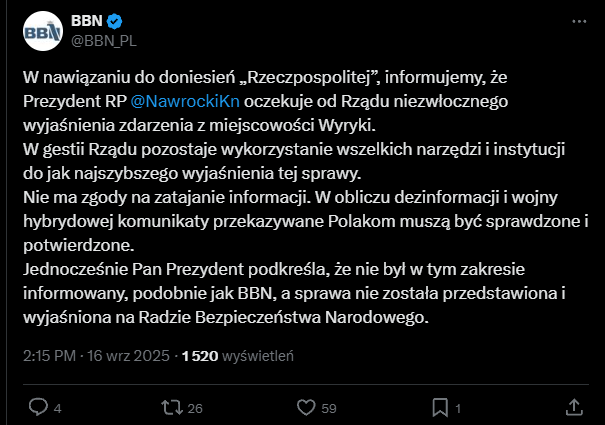The width and height of the screenshot is (605, 425).
Task: Click the blue verified badge next to BBN
Action: pyautogui.click(x=116, y=21)
